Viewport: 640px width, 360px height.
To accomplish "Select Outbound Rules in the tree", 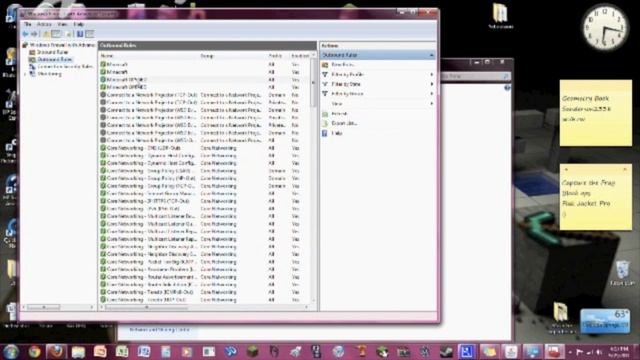I will [54, 60].
